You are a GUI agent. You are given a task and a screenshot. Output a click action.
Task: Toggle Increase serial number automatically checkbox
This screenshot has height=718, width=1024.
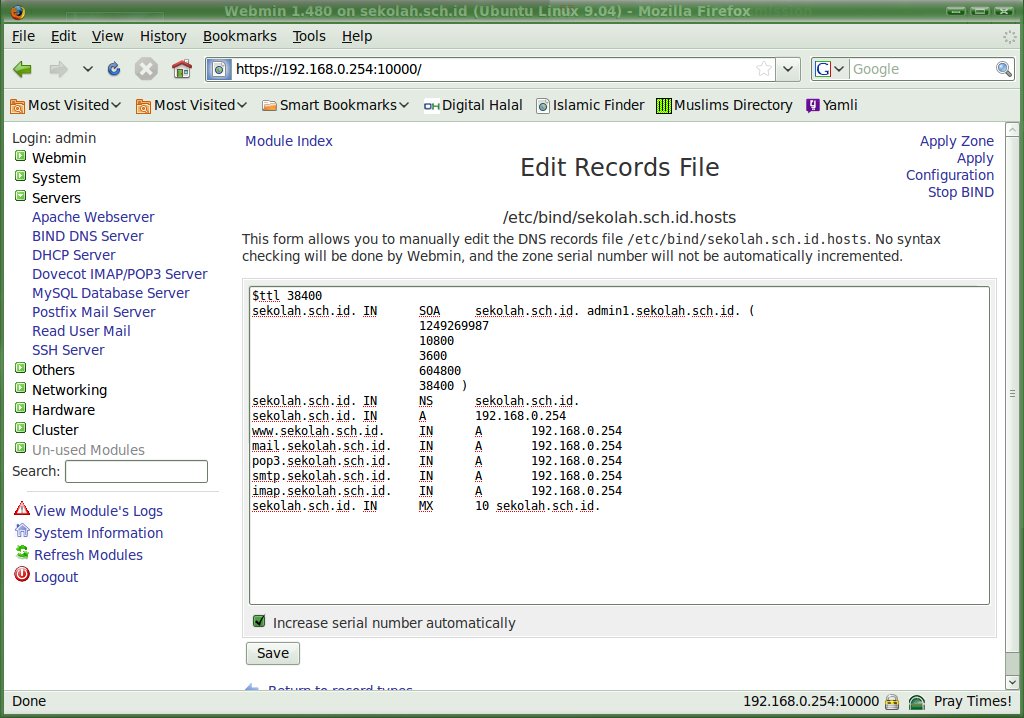tap(259, 622)
